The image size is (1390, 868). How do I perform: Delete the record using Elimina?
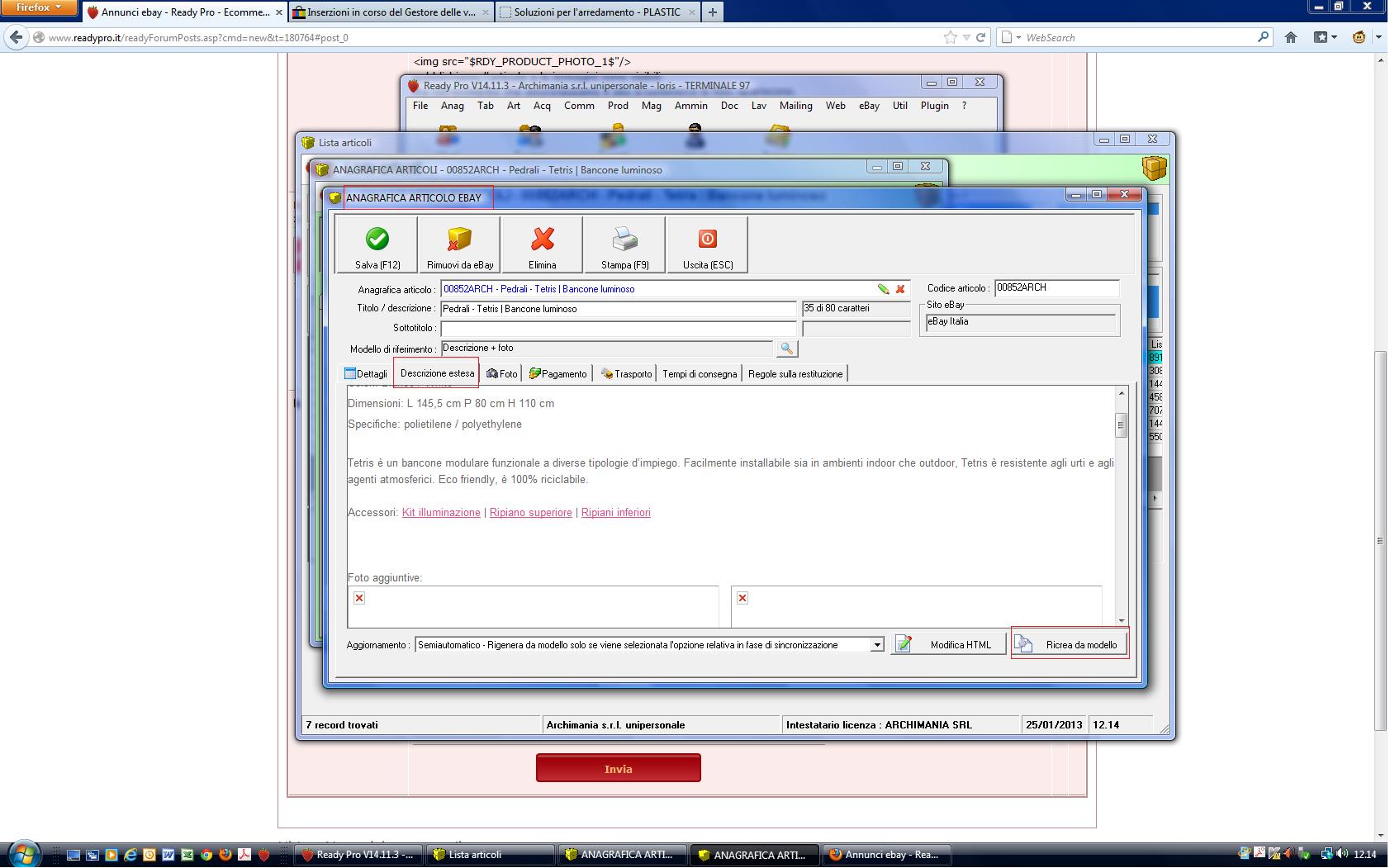543,244
